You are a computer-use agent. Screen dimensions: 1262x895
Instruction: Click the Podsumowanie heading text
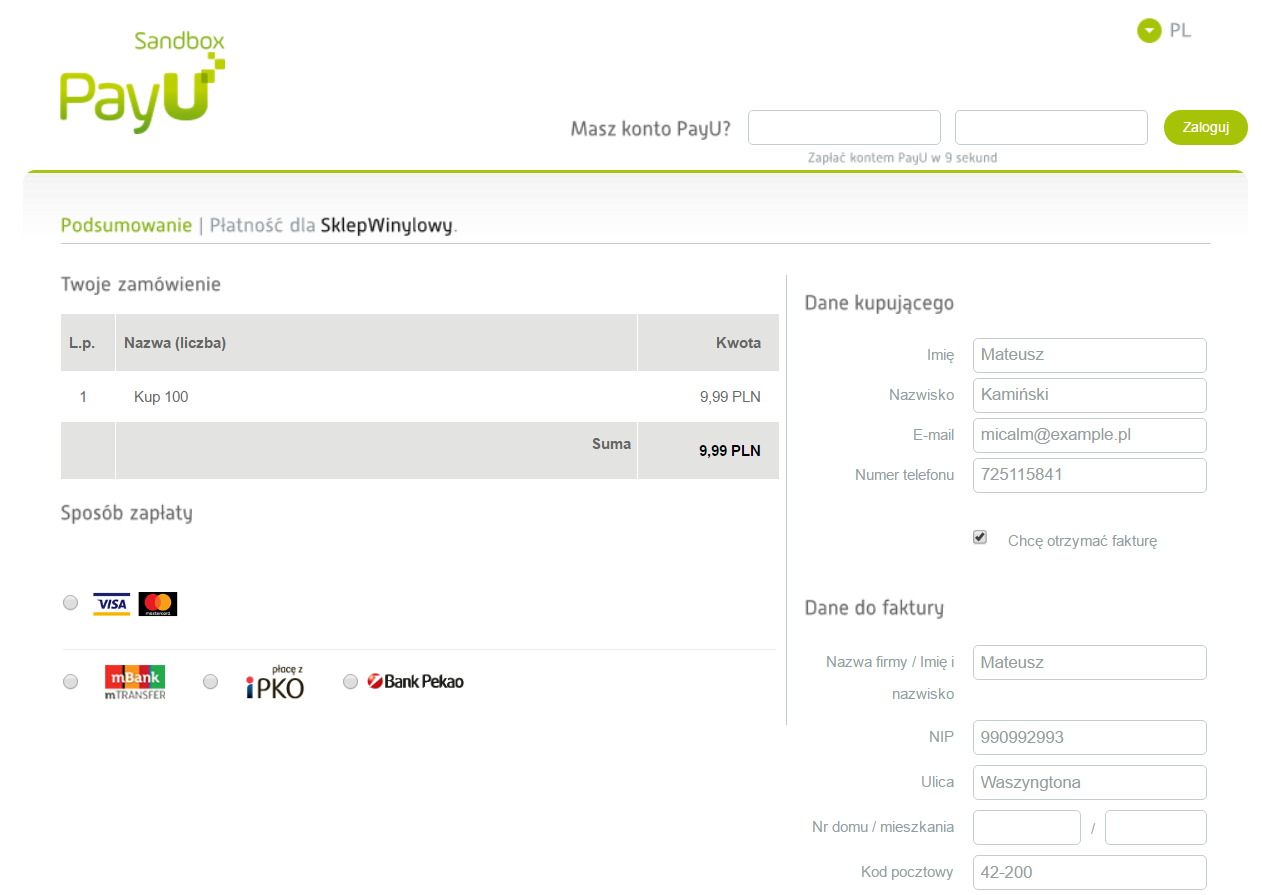point(126,225)
